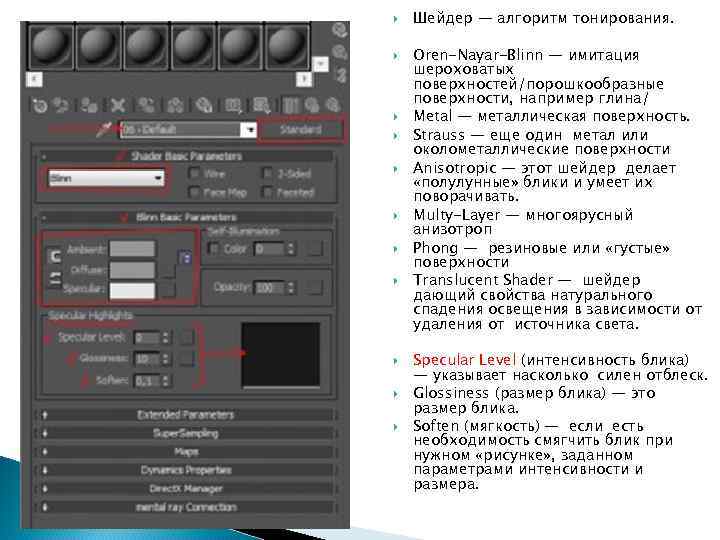Click the Make Unique icon
Viewport: 720px width, 540px height.
click(175, 106)
